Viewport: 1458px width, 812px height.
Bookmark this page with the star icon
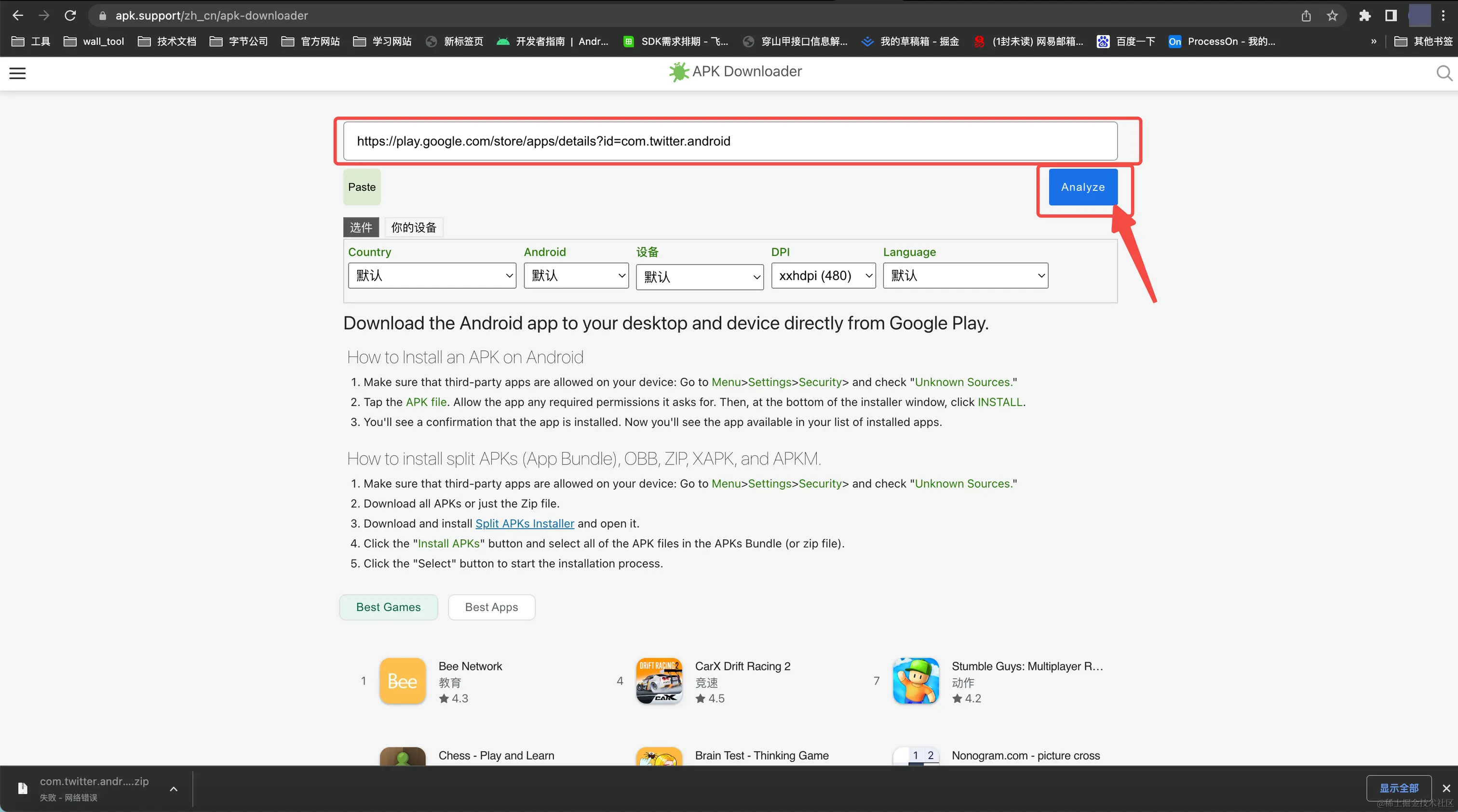click(x=1332, y=15)
